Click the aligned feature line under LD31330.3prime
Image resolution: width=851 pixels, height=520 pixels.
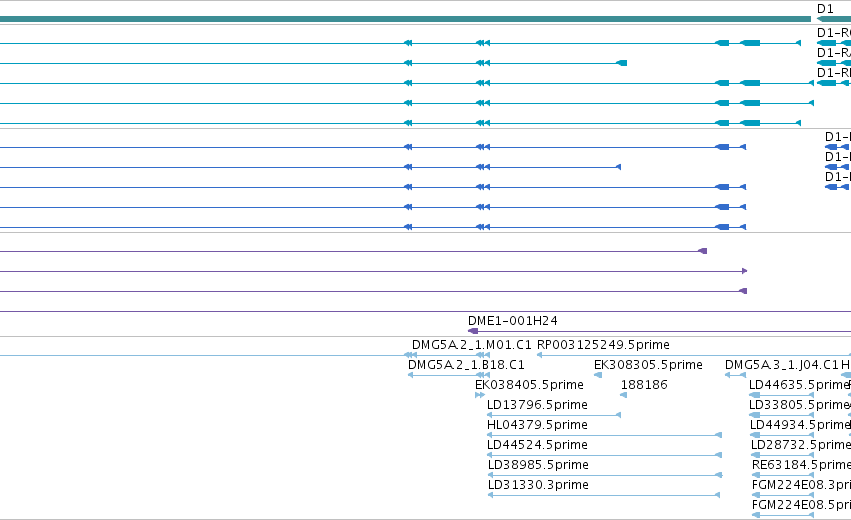(x=604, y=495)
